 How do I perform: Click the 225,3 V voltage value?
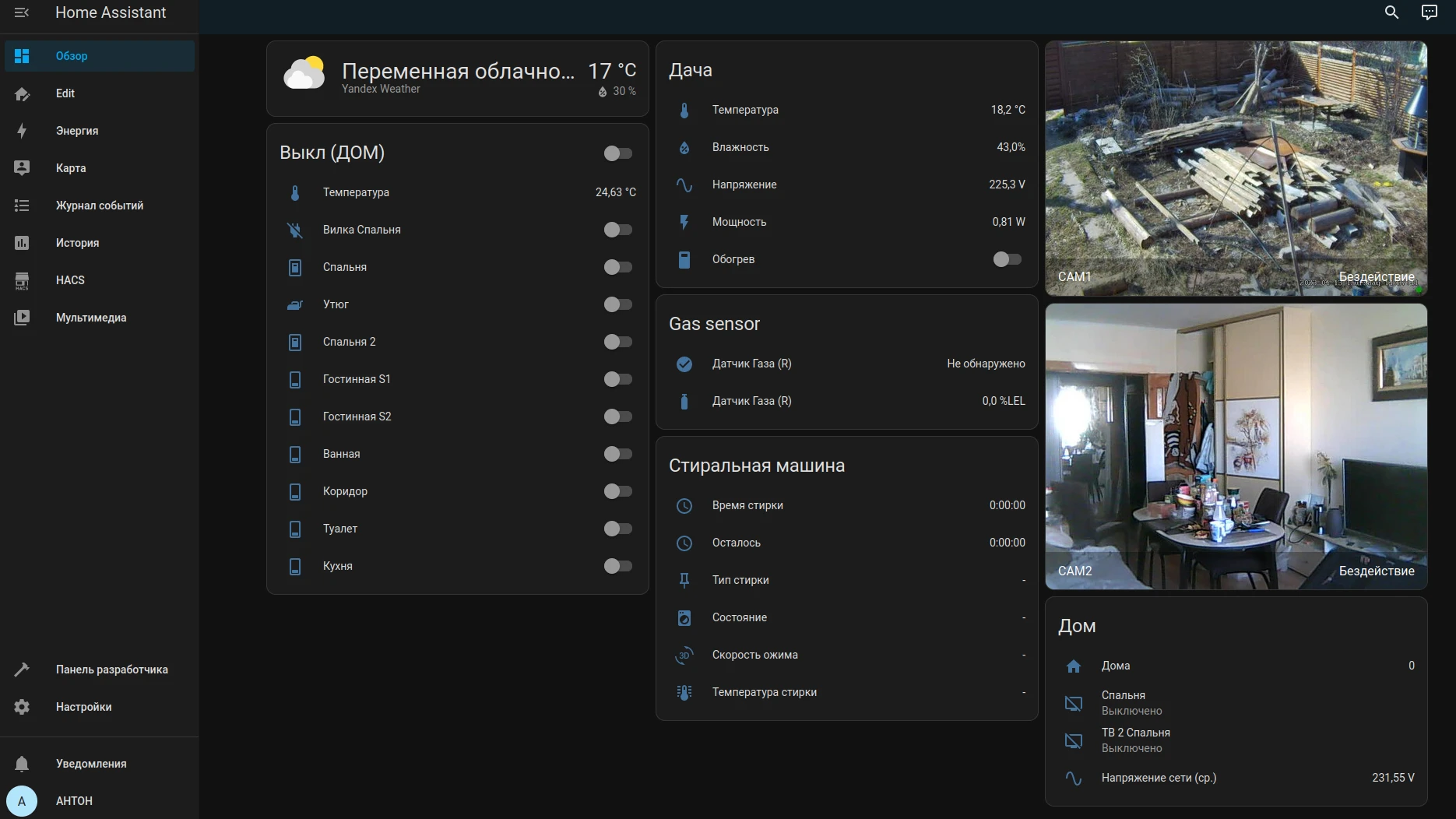point(1007,185)
